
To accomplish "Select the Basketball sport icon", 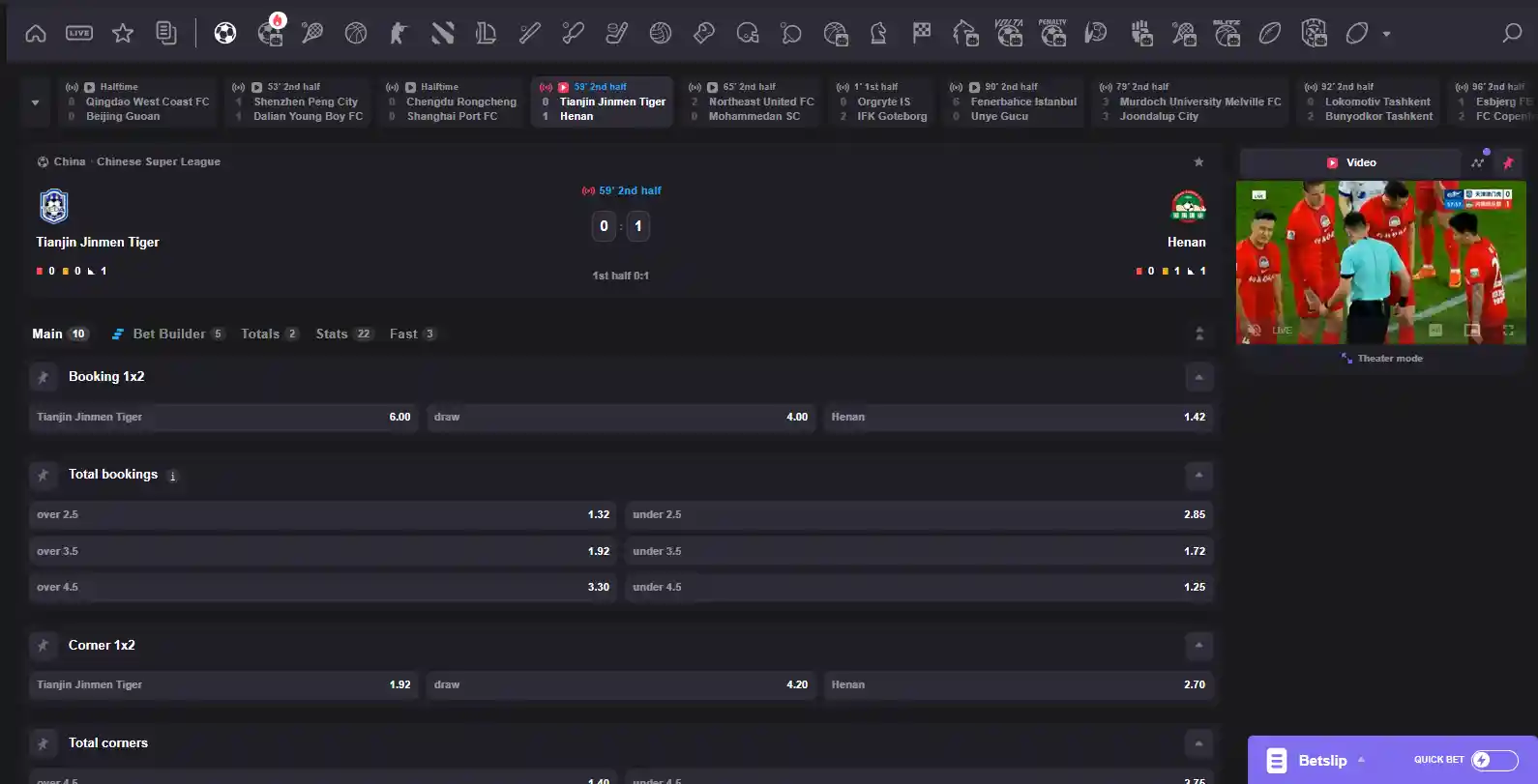I will [x=356, y=34].
